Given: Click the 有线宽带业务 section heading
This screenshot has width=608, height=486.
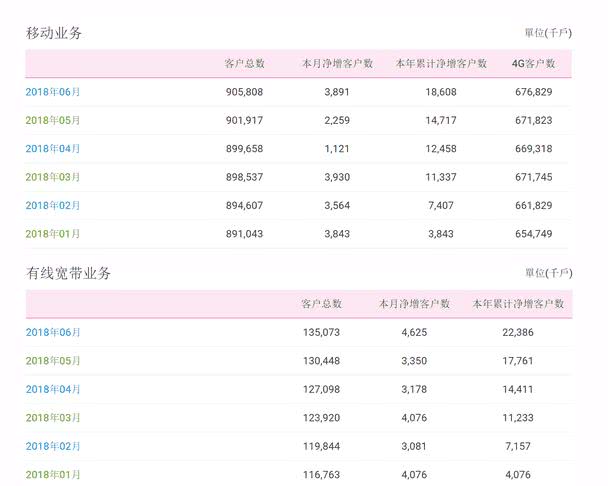Looking at the screenshot, I should [68, 273].
